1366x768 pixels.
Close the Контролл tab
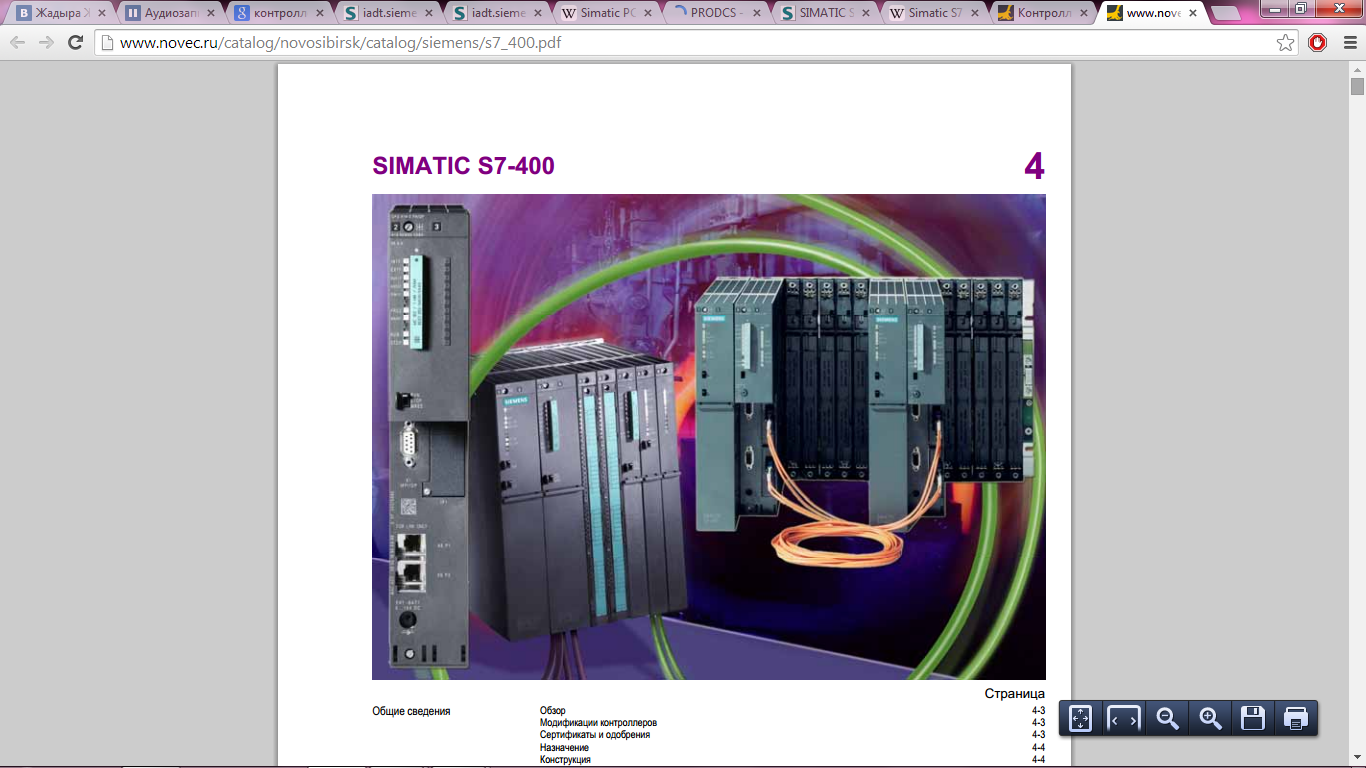click(x=1082, y=14)
